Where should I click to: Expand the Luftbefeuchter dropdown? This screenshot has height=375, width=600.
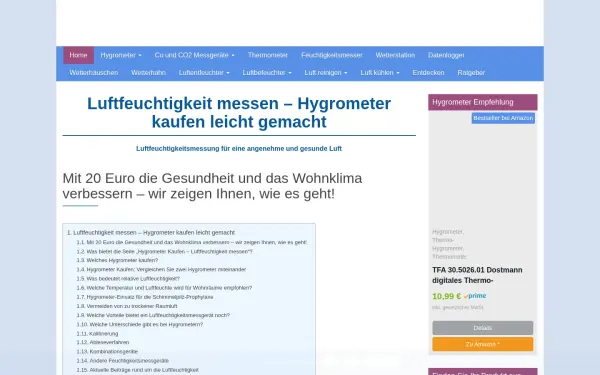point(267,72)
